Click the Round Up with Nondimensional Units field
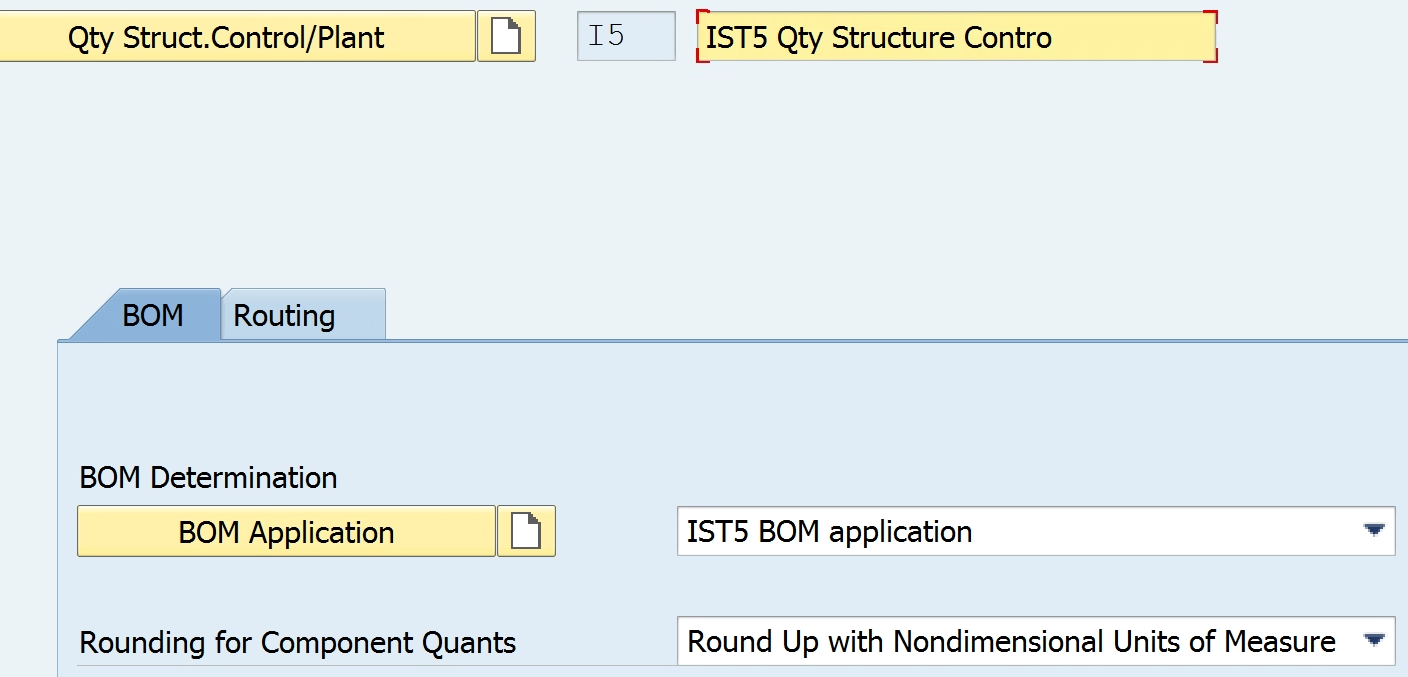Screen dimensions: 1408x677 (x=1036, y=641)
